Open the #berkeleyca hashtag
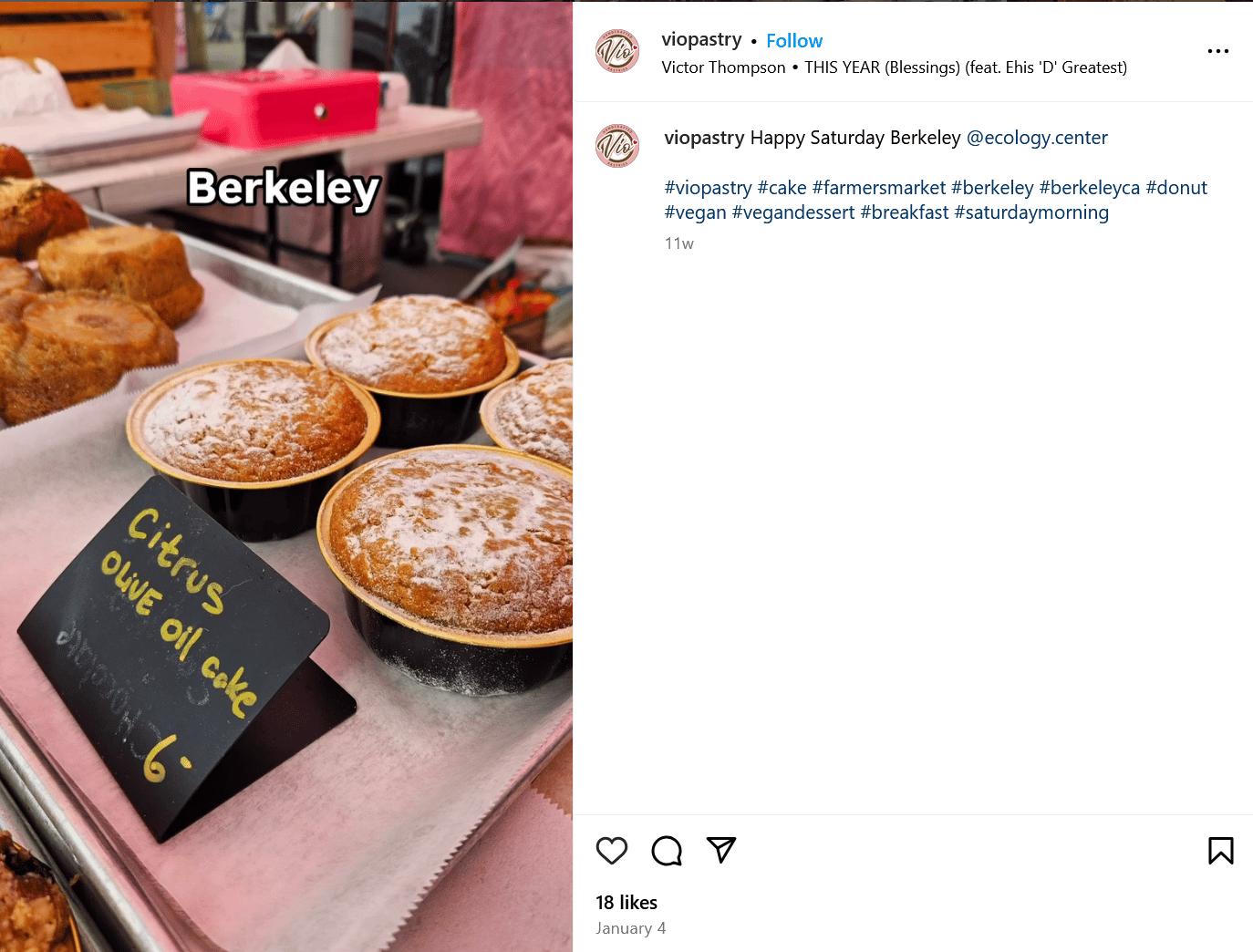Image resolution: width=1253 pixels, height=952 pixels. coord(1090,188)
